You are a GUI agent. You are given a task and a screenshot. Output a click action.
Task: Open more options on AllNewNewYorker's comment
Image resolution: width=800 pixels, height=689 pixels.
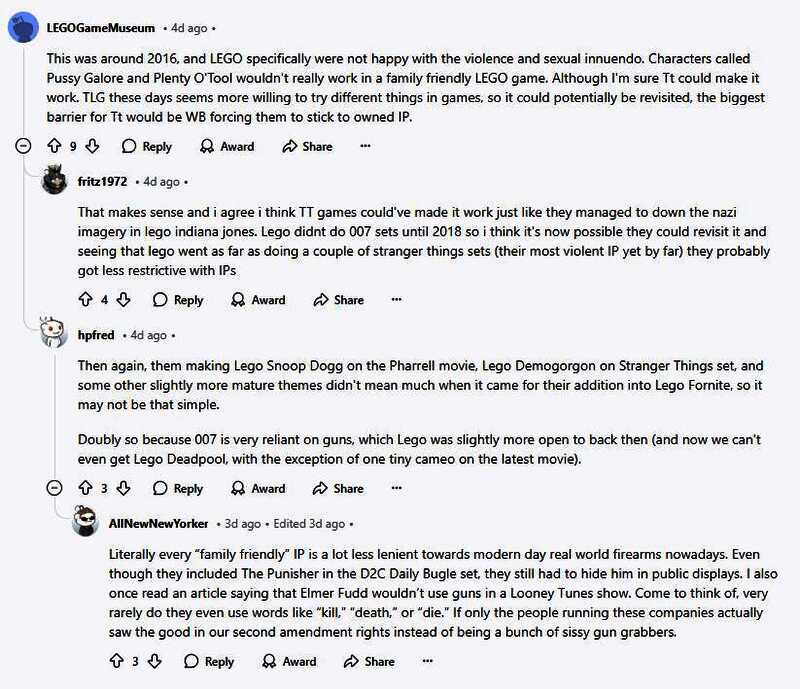click(x=427, y=661)
